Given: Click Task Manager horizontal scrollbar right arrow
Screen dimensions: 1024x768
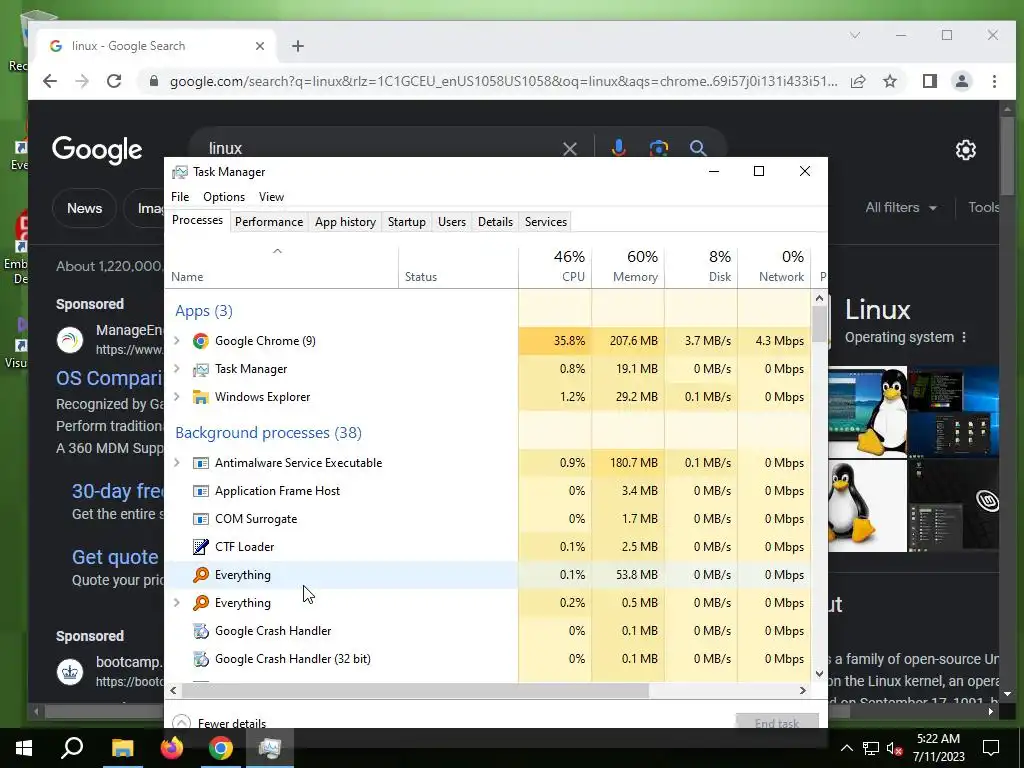Looking at the screenshot, I should click(803, 690).
